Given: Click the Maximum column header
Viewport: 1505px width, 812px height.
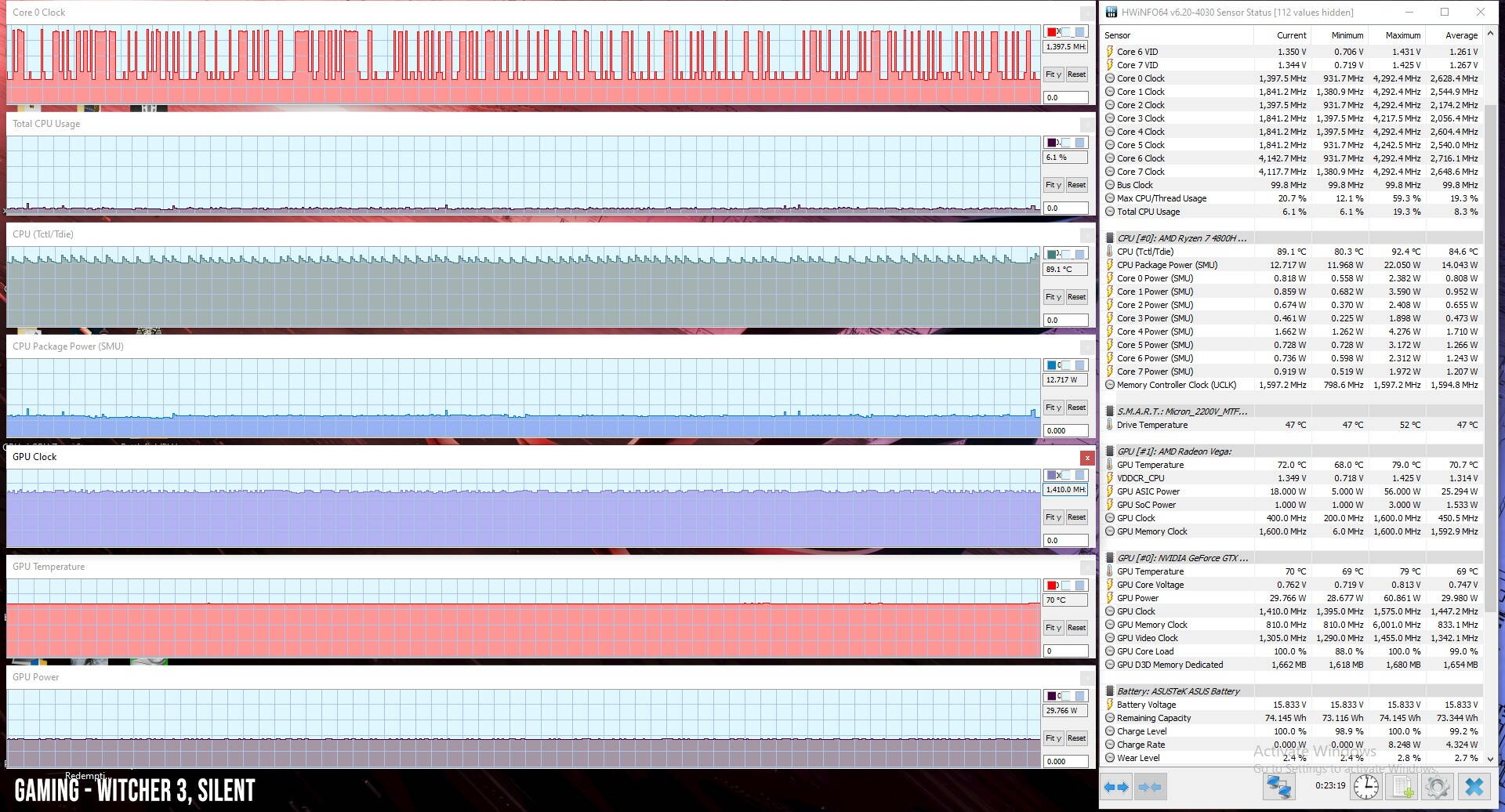Looking at the screenshot, I should click(x=1402, y=35).
